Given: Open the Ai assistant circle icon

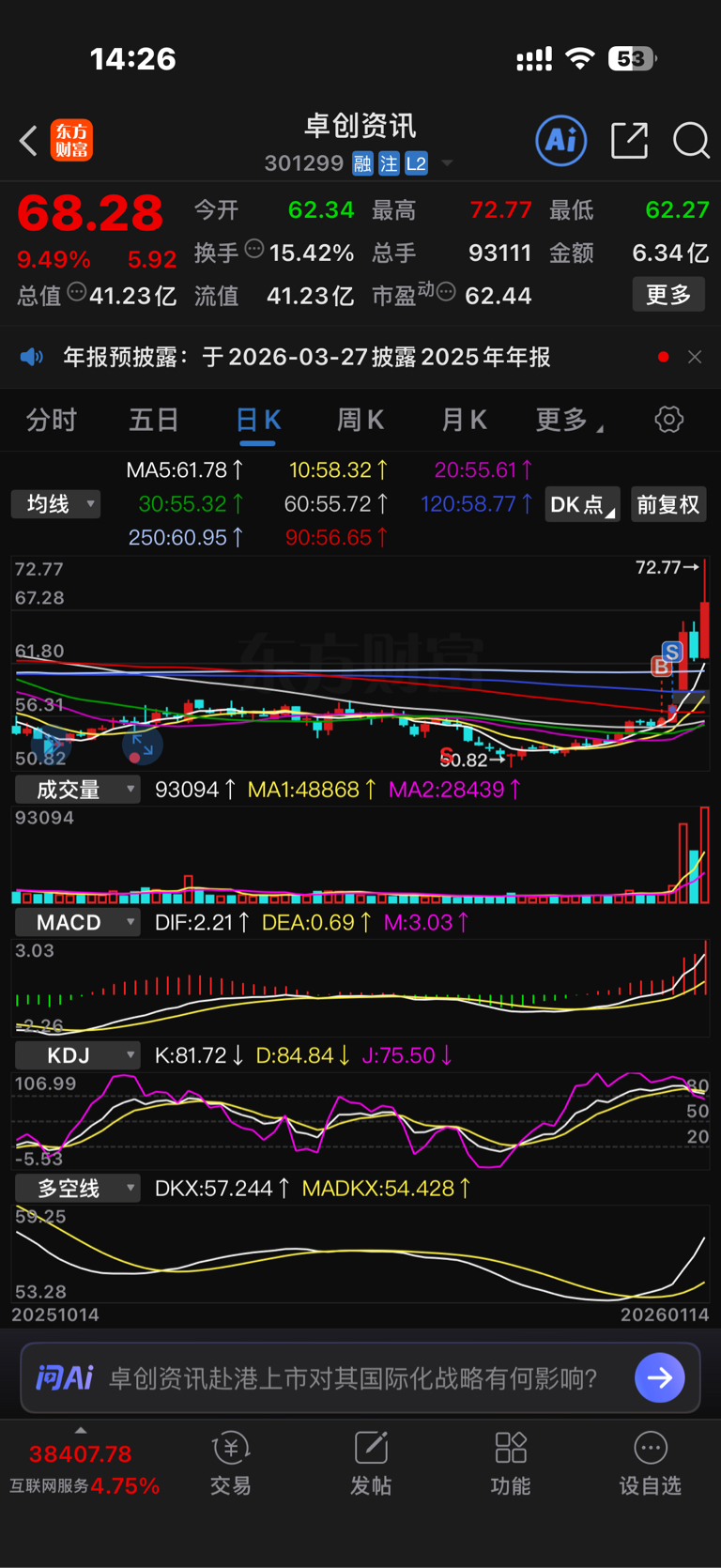Looking at the screenshot, I should point(561,141).
